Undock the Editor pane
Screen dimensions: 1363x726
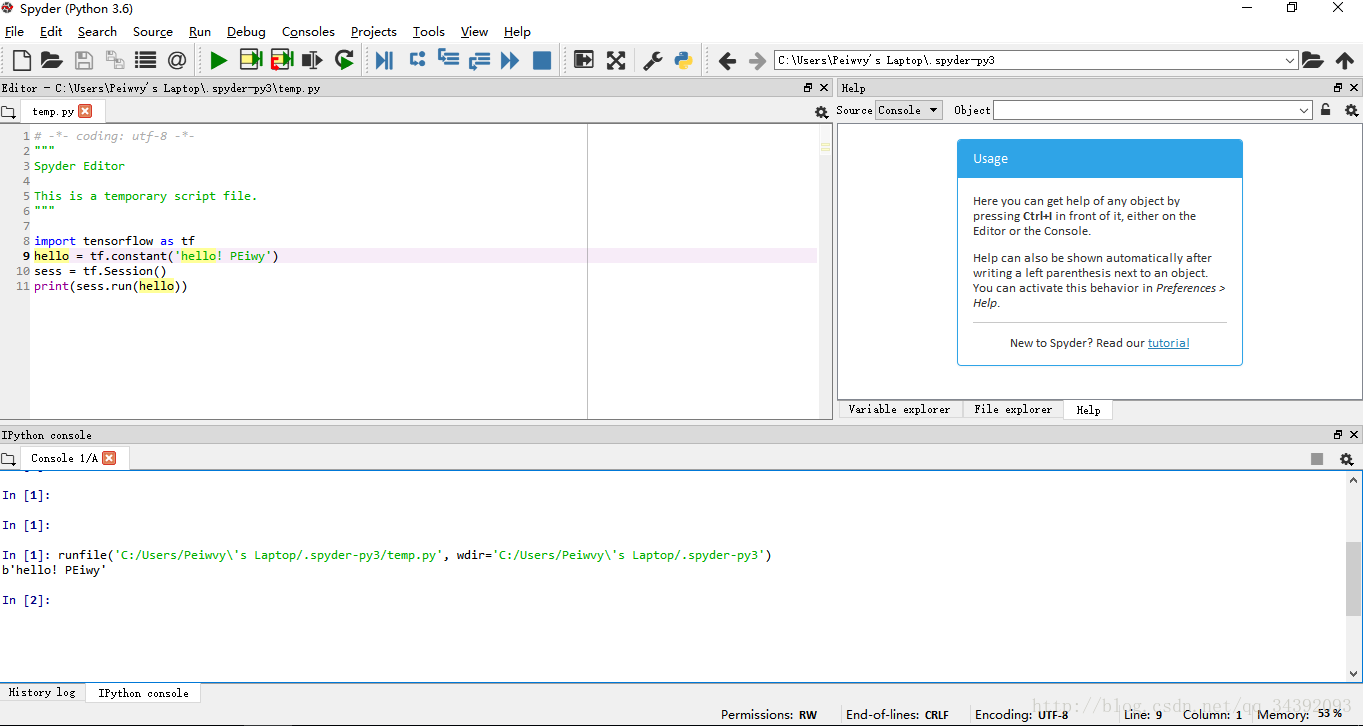click(x=808, y=88)
